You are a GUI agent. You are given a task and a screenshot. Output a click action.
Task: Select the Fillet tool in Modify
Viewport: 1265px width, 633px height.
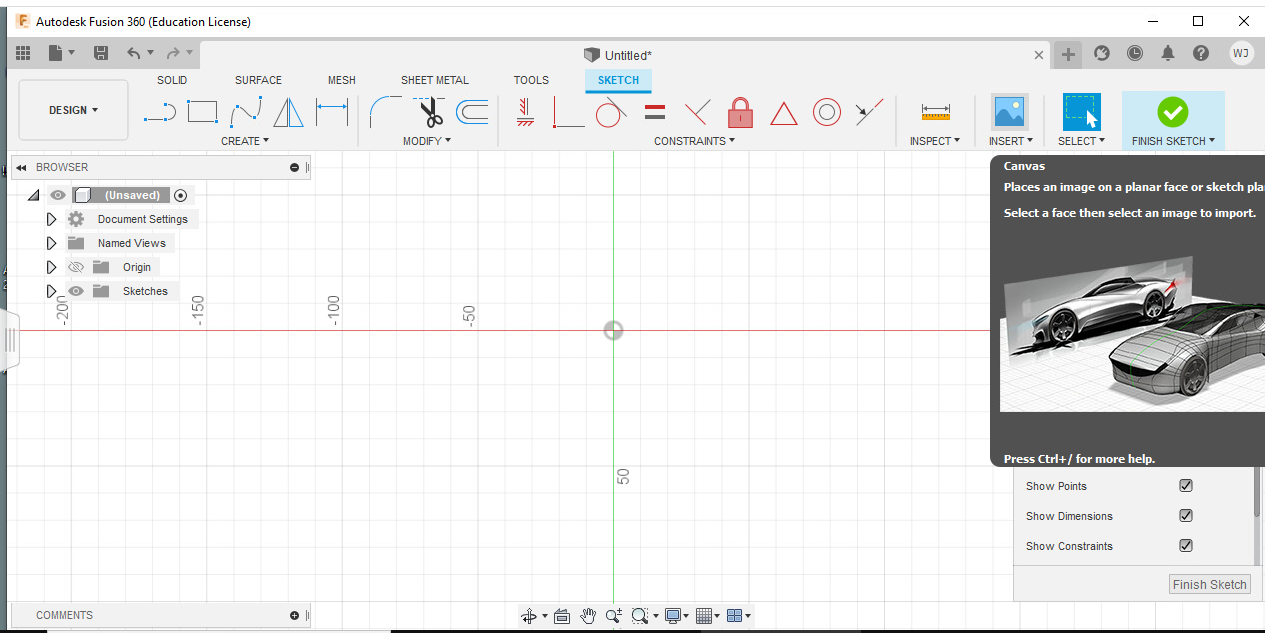point(385,112)
